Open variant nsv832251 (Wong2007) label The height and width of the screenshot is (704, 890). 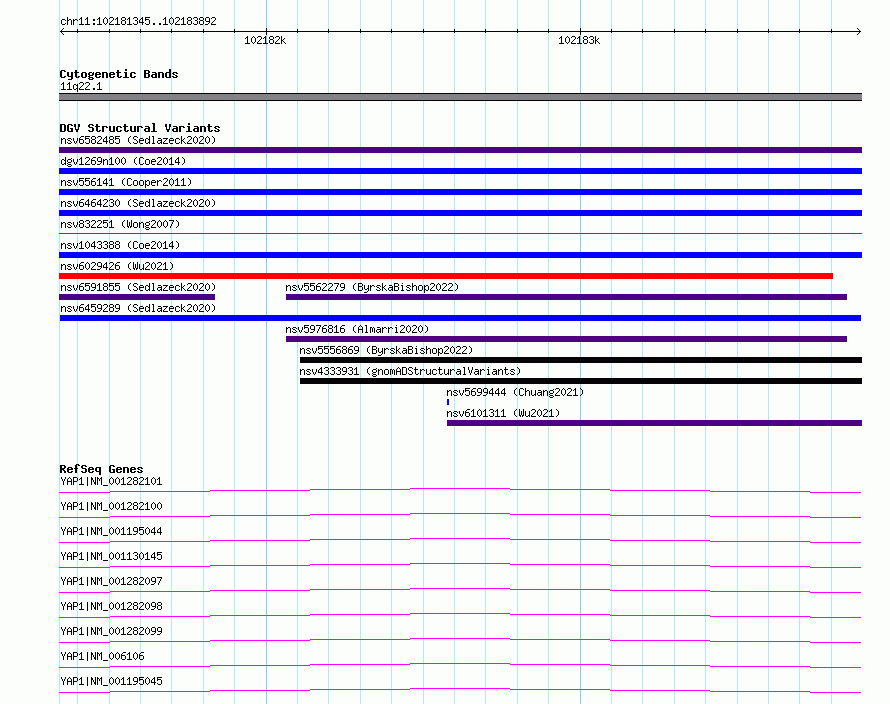point(120,224)
